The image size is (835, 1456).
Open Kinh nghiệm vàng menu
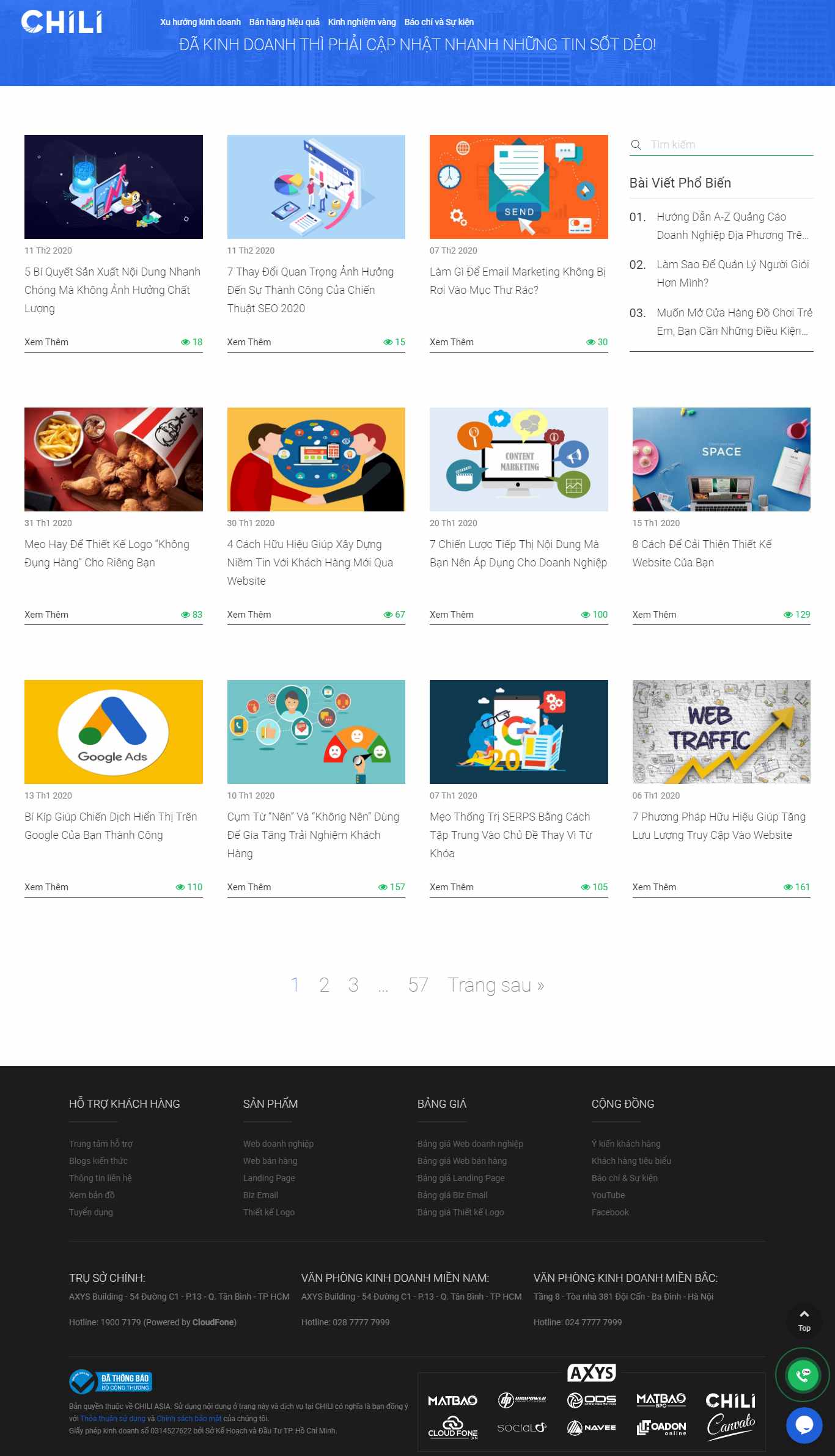(x=362, y=22)
